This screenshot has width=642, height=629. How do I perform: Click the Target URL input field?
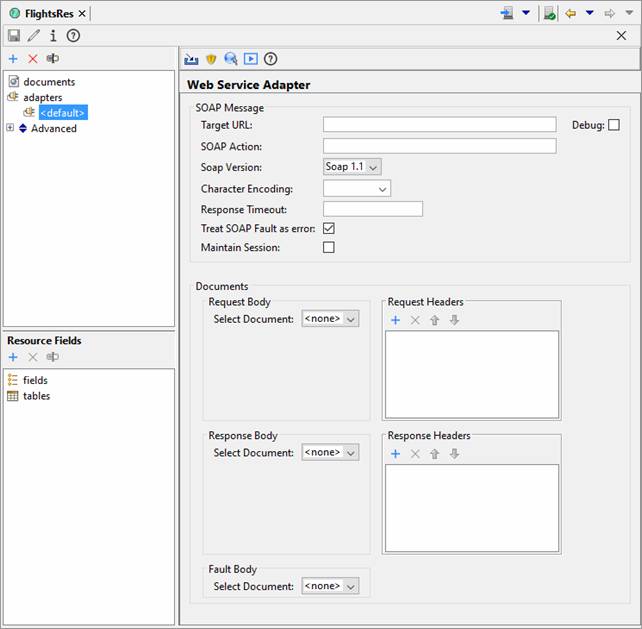(439, 125)
